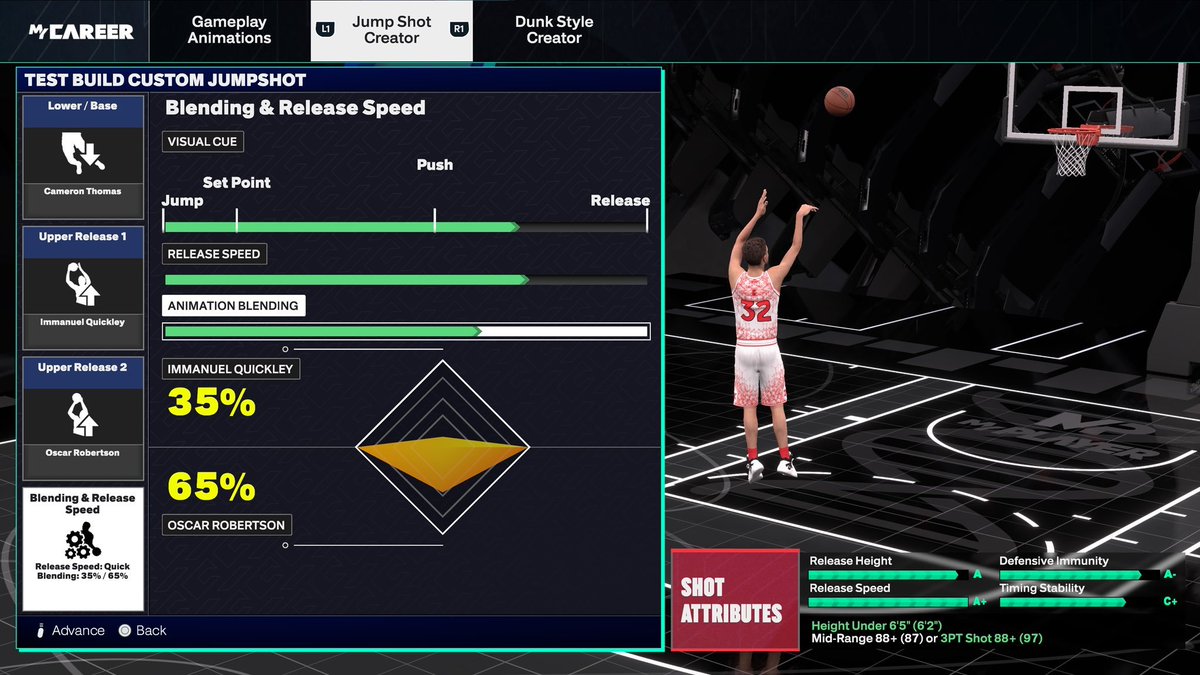Screen dimensions: 1200x675
Task: Click the R1 bumper icon
Action: point(458,29)
